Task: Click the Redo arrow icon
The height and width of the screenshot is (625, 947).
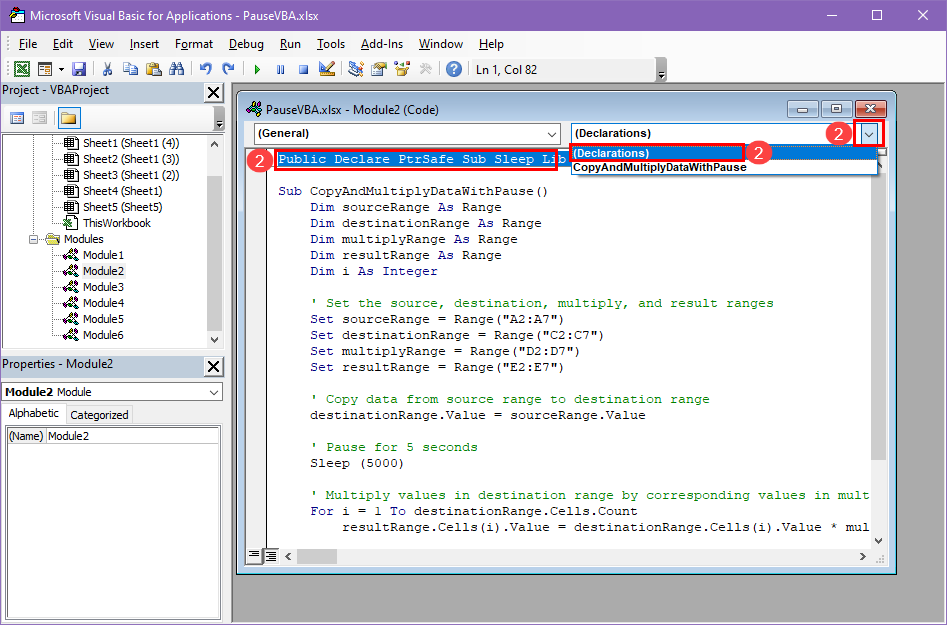Action: 228,69
